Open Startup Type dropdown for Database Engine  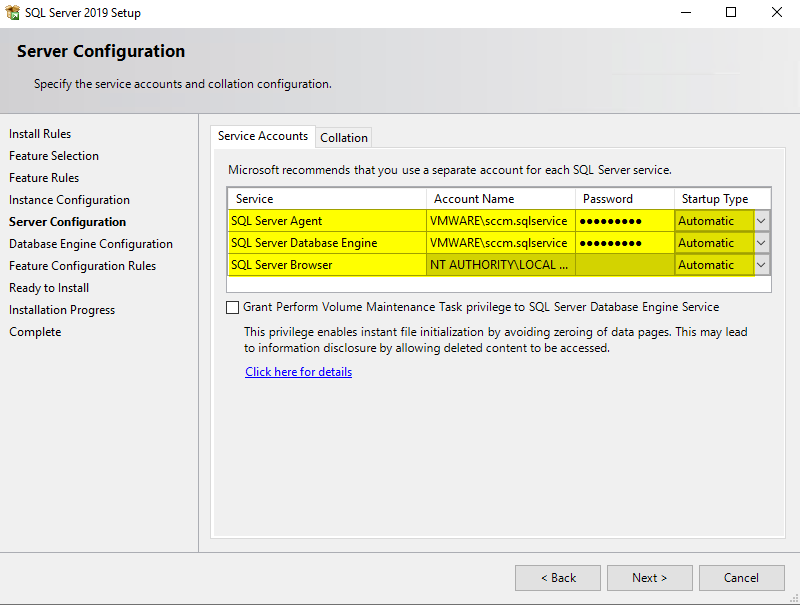click(x=761, y=243)
